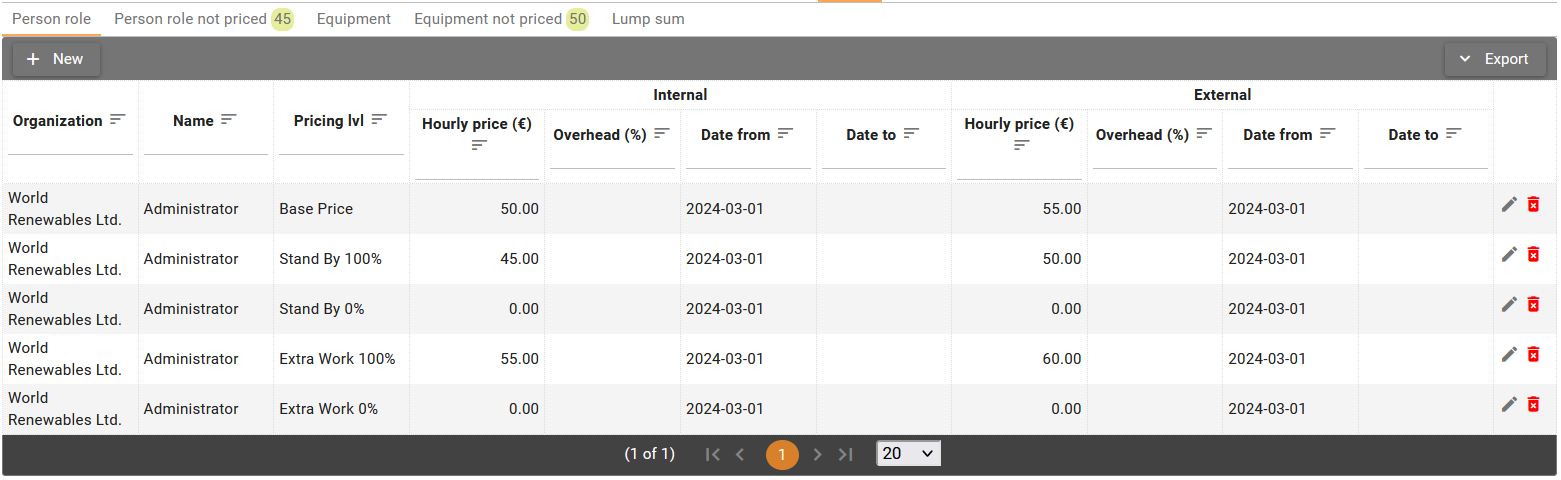Viewport: 1561px width, 480px height.
Task: Delete the Extra Work 0% pricing row
Action: click(1533, 404)
